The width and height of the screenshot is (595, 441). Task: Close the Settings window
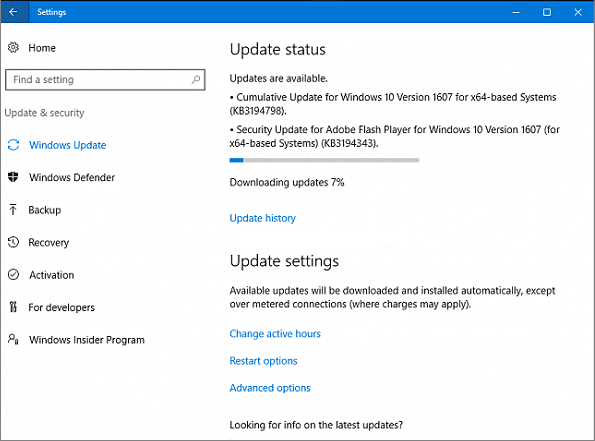(578, 12)
